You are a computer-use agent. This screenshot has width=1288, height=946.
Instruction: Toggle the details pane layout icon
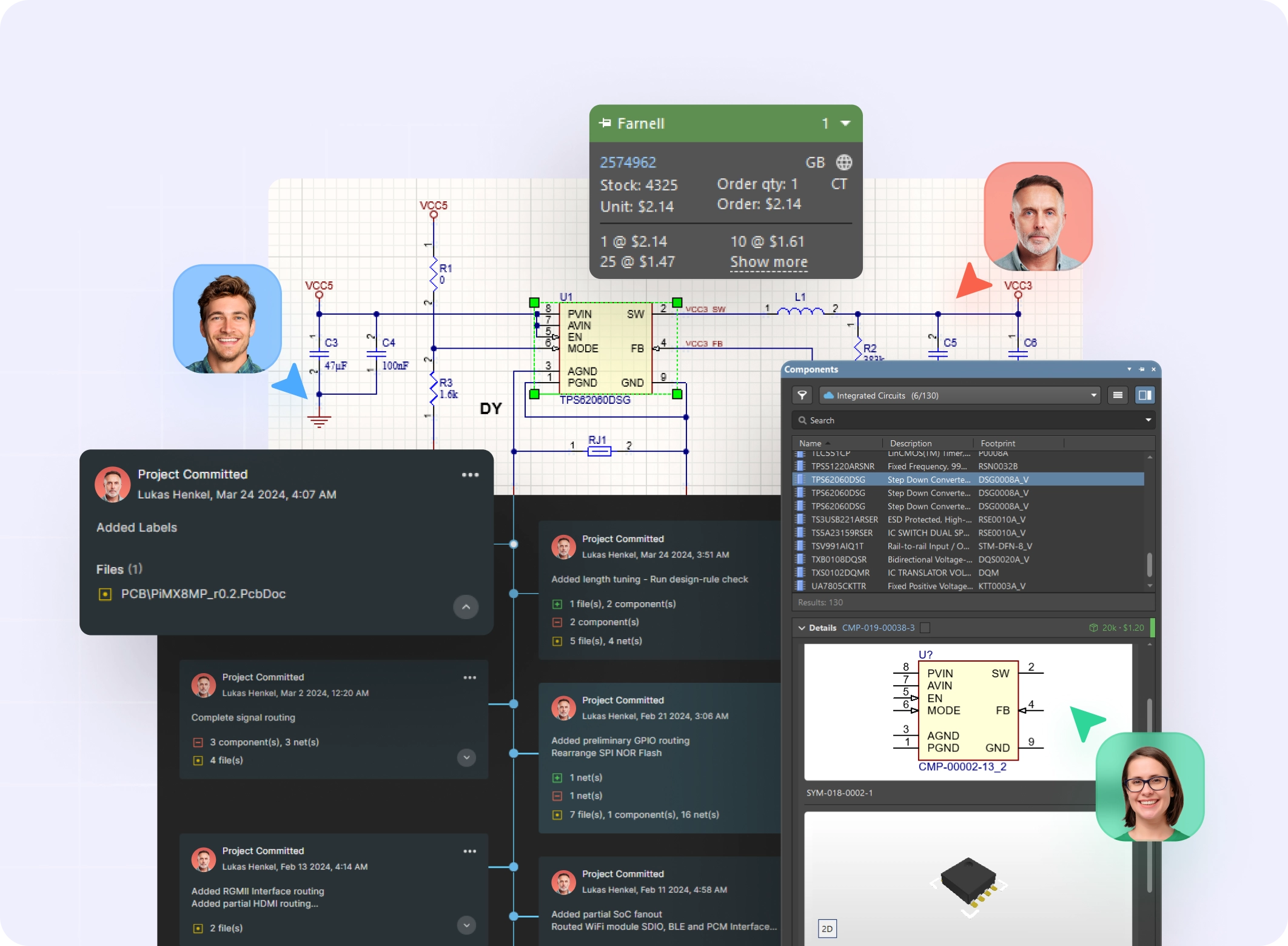pyautogui.click(x=1145, y=395)
